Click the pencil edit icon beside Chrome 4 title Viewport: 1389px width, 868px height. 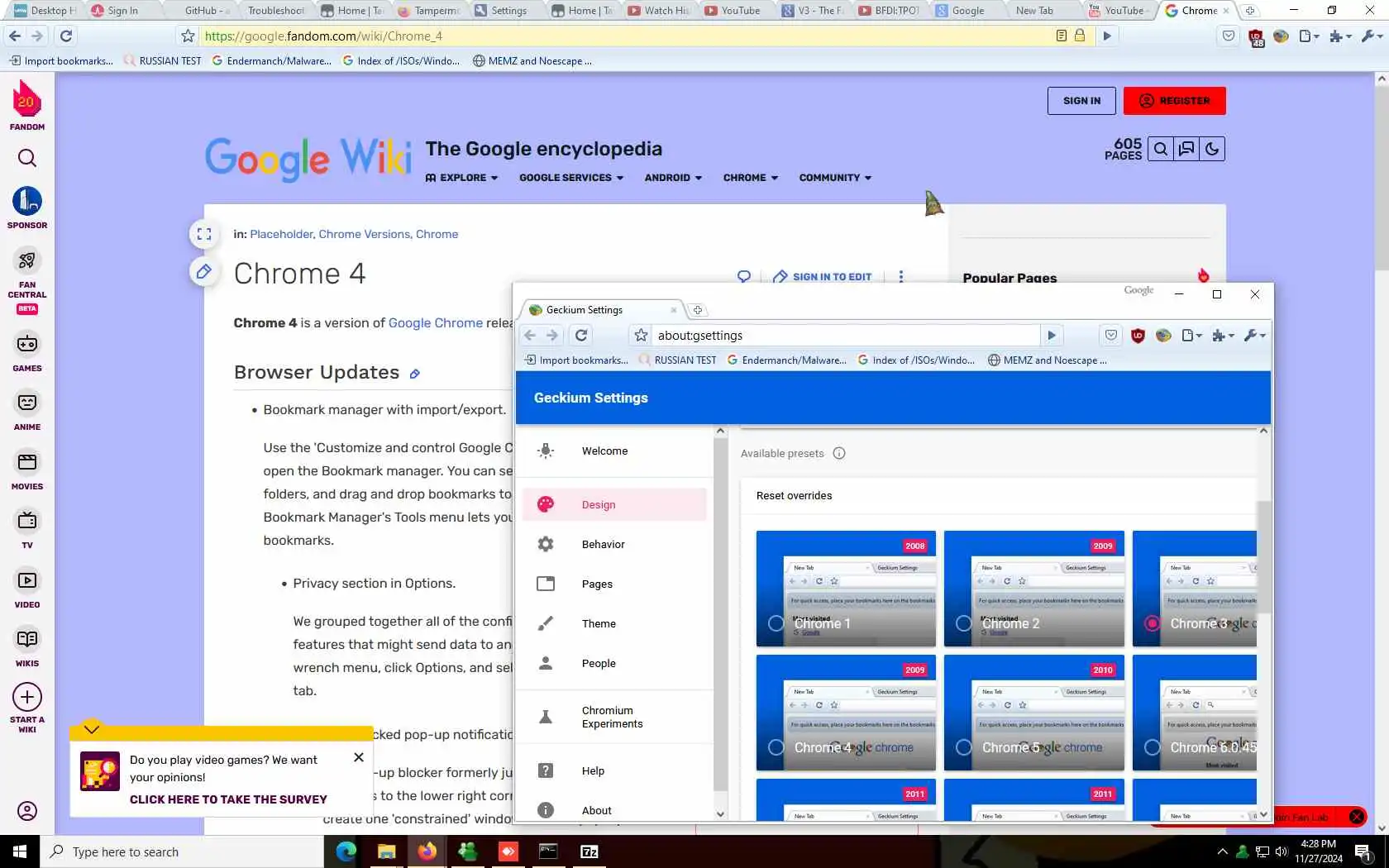pyautogui.click(x=203, y=271)
